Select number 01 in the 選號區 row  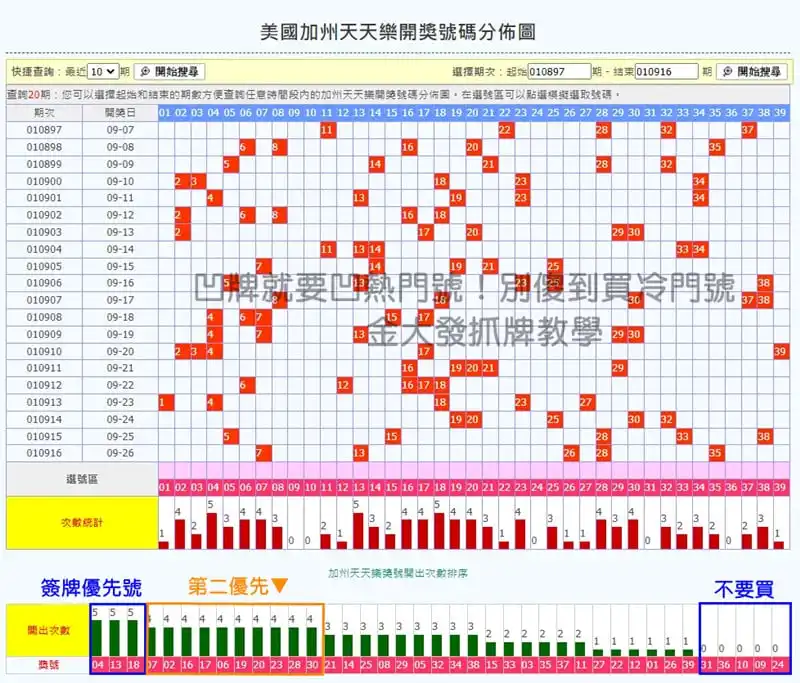pyautogui.click(x=166, y=487)
